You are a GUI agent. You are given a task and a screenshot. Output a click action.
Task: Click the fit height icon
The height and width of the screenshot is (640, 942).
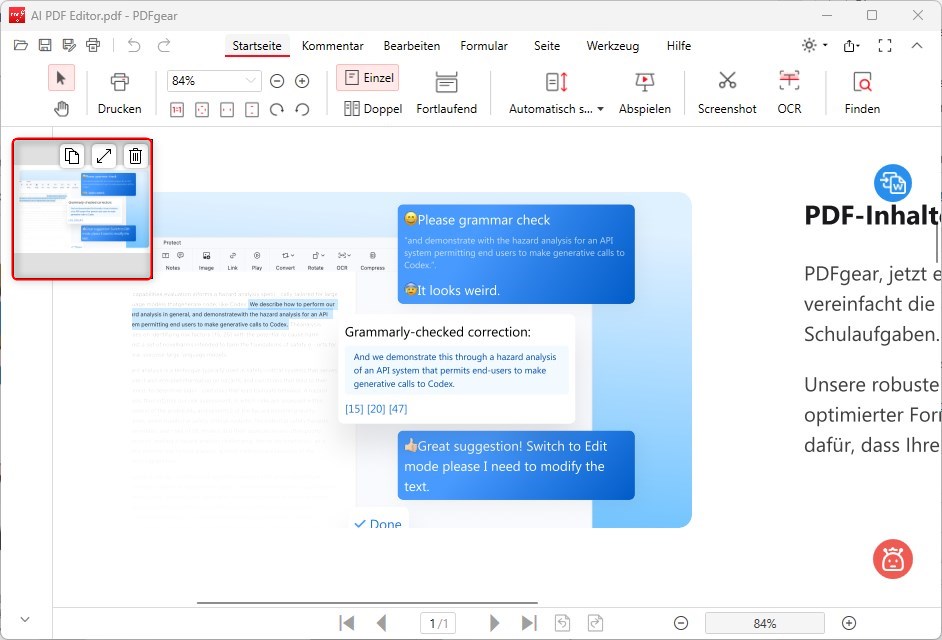[x=252, y=110]
